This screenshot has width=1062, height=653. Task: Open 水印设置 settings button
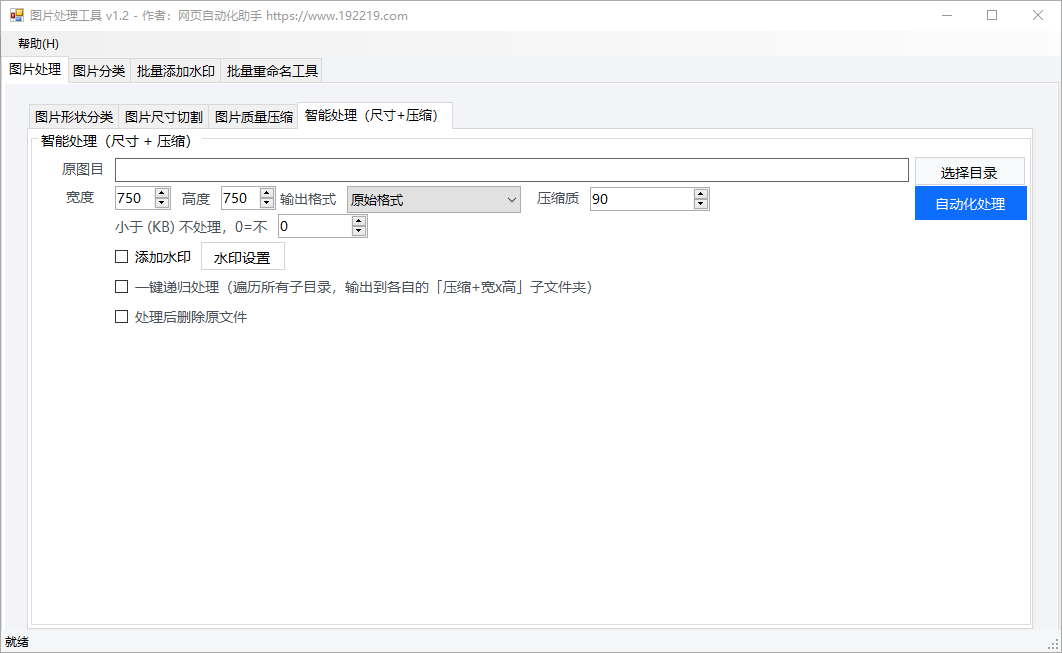click(242, 257)
